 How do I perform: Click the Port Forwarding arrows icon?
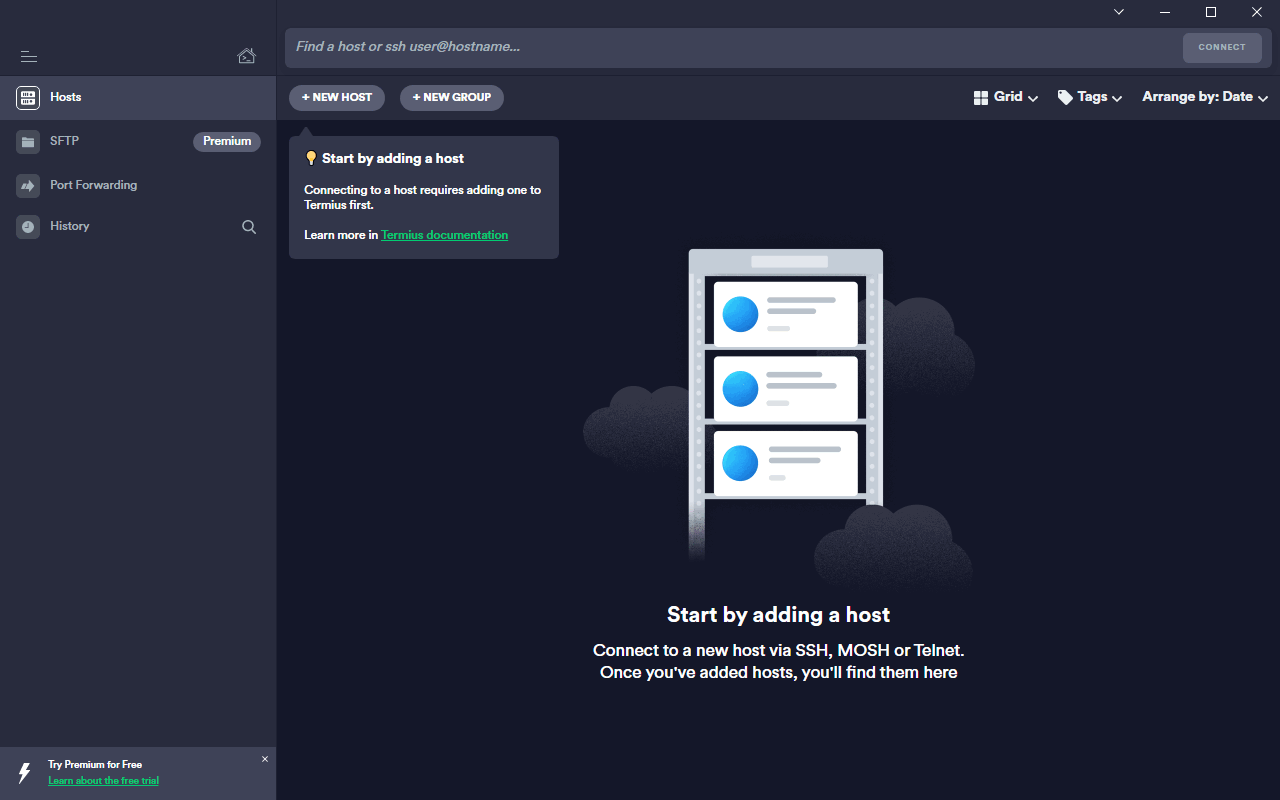coord(28,186)
